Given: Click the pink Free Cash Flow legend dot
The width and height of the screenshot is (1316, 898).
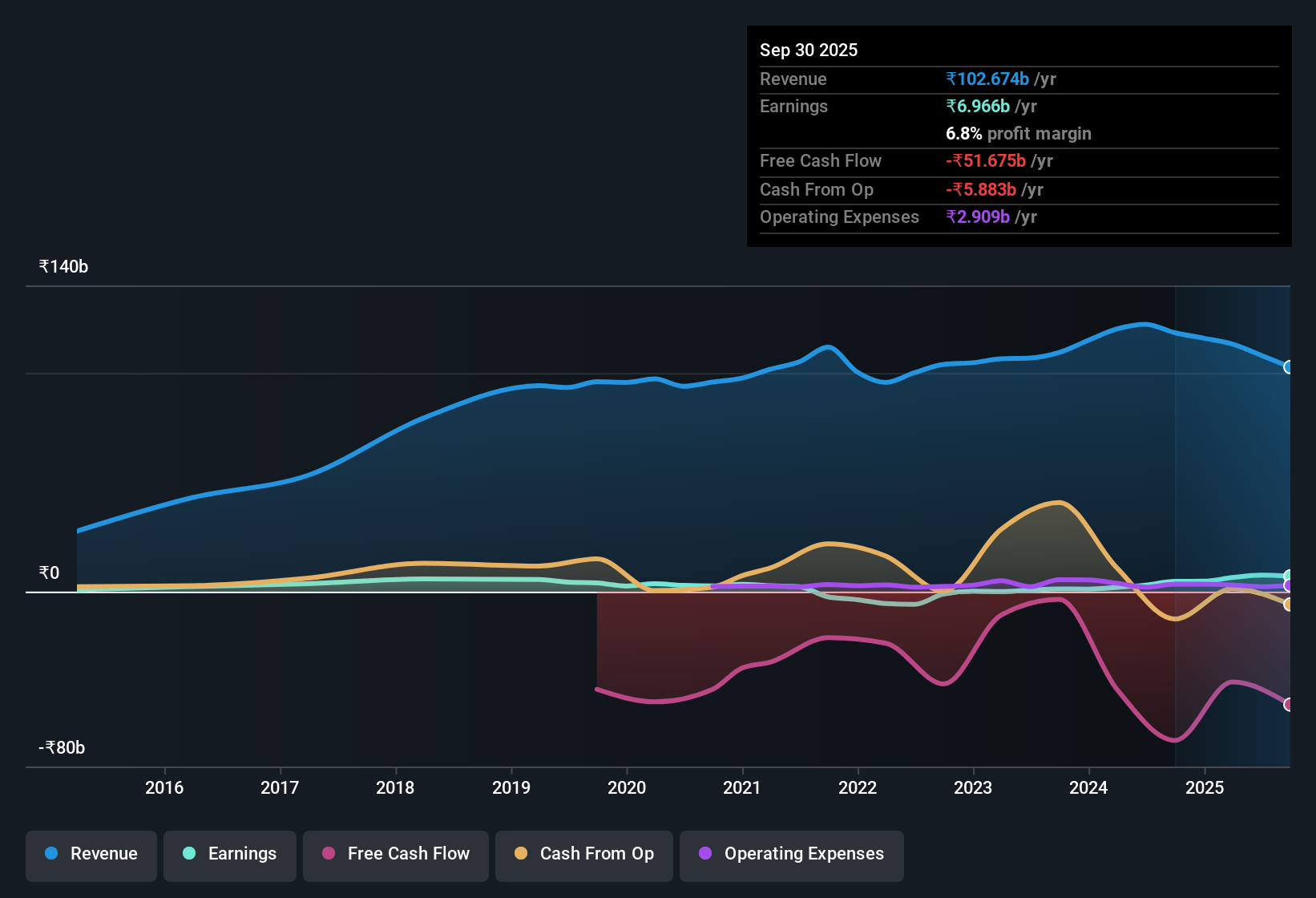Looking at the screenshot, I should 329,854.
